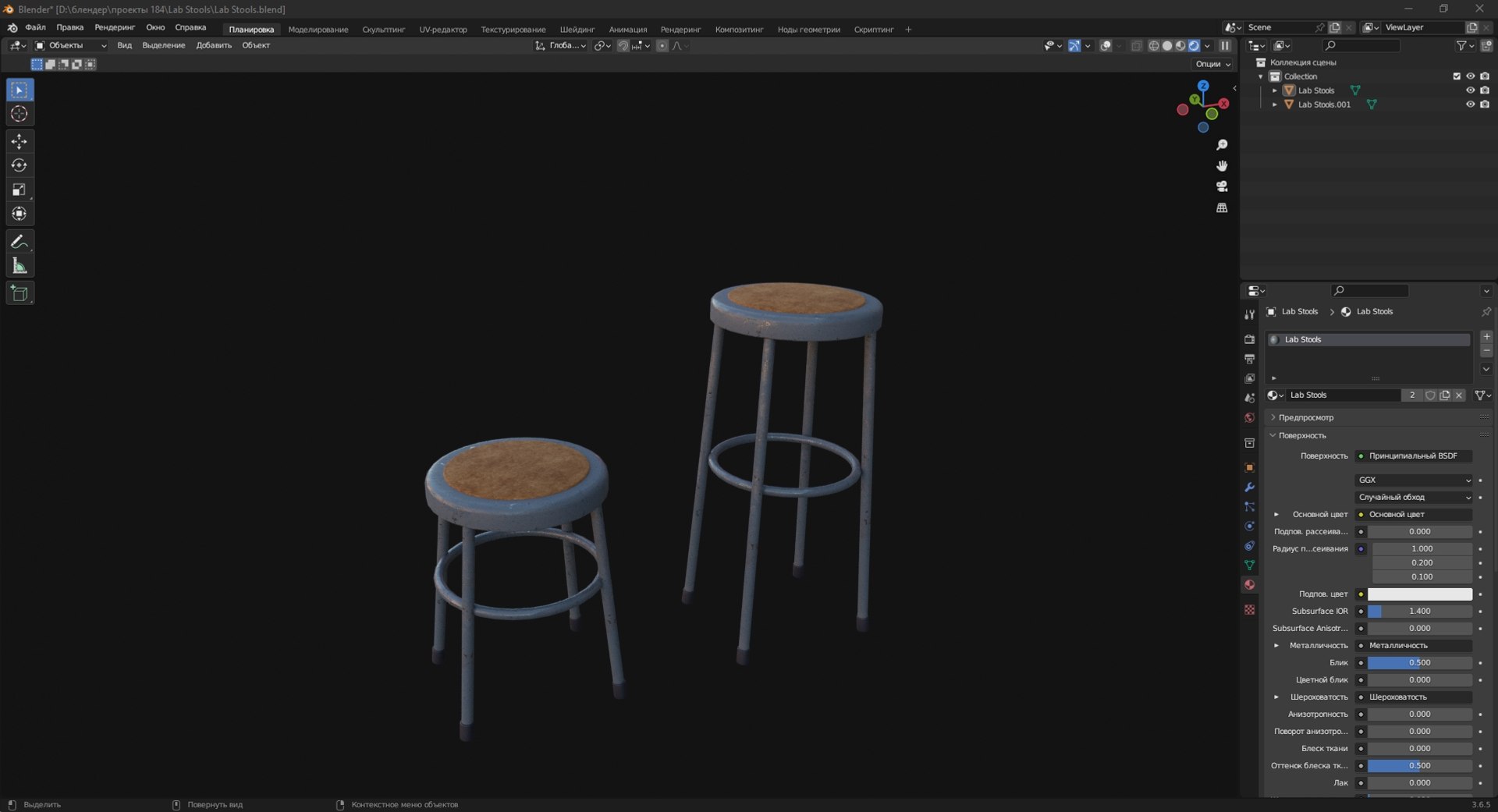Open Добавить menu in viewport header
This screenshot has height=812, width=1498.
coord(214,45)
